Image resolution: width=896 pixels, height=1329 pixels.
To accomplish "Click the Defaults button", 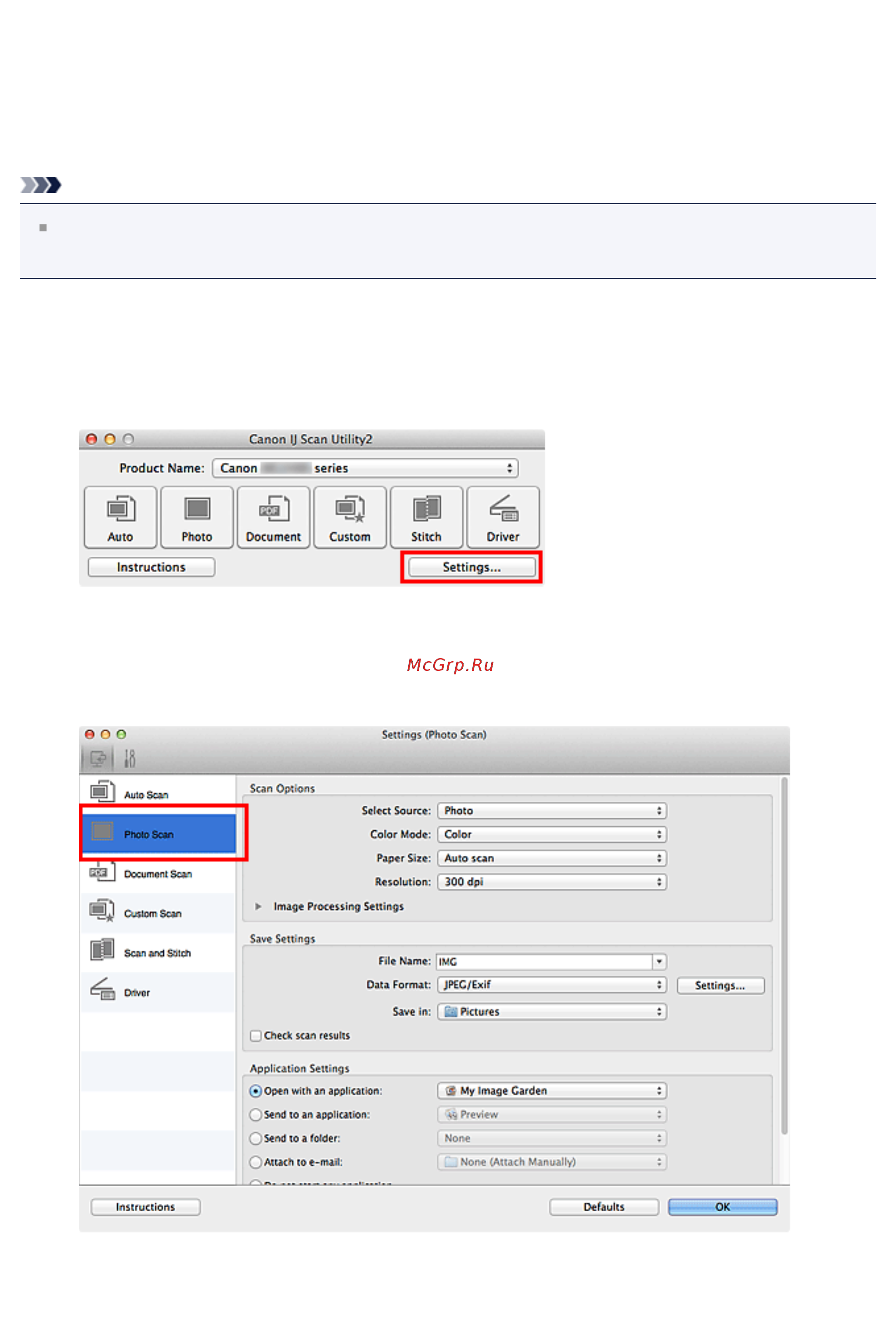I will click(x=604, y=1207).
